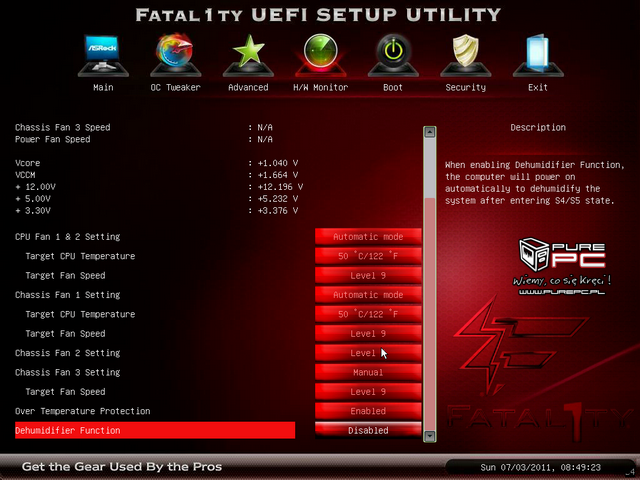Change Target CPU Temperature under CPU Fan 1 & 2
Image resolution: width=640 pixels, height=480 pixels.
[368, 256]
